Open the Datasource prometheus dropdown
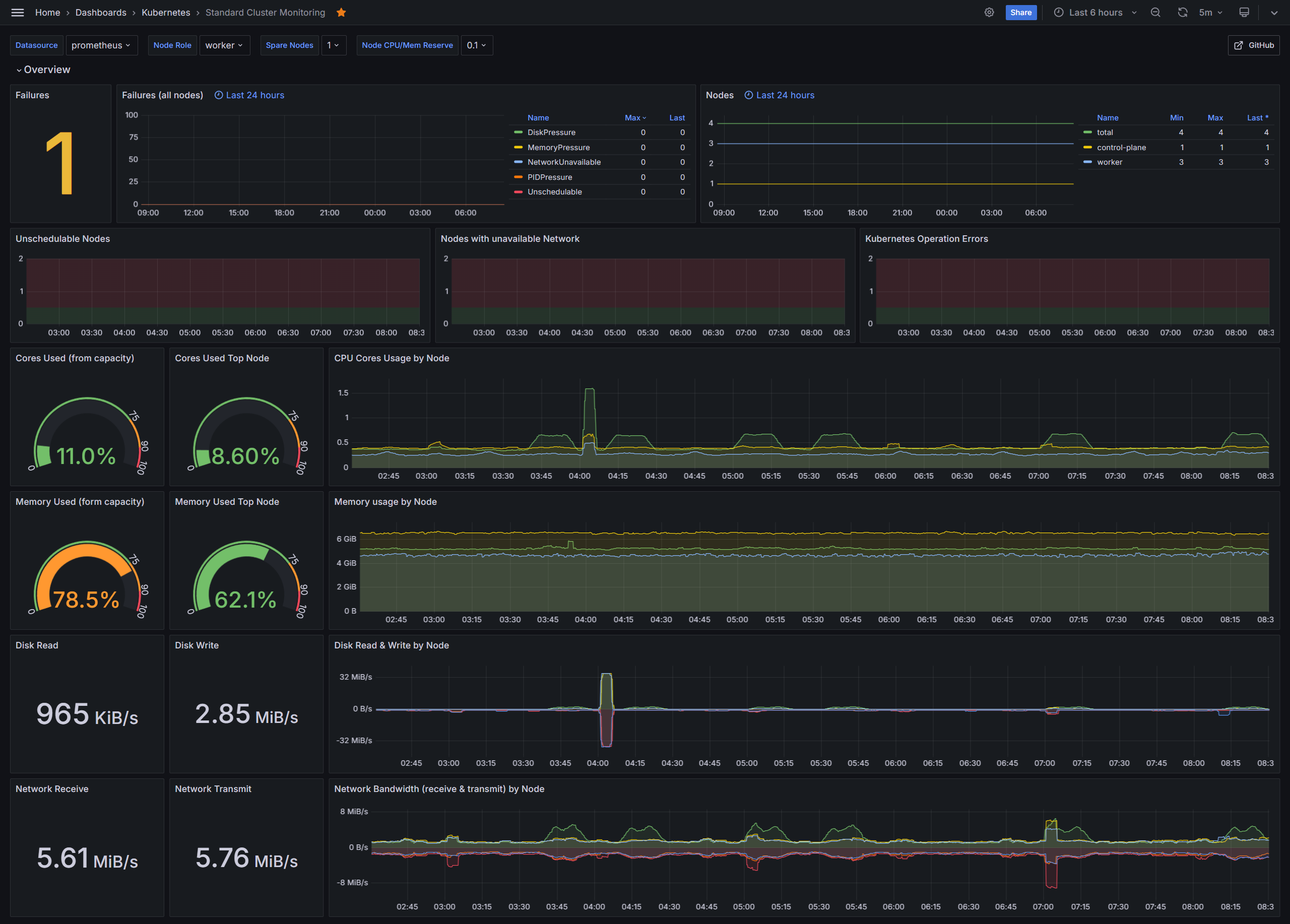 click(101, 45)
